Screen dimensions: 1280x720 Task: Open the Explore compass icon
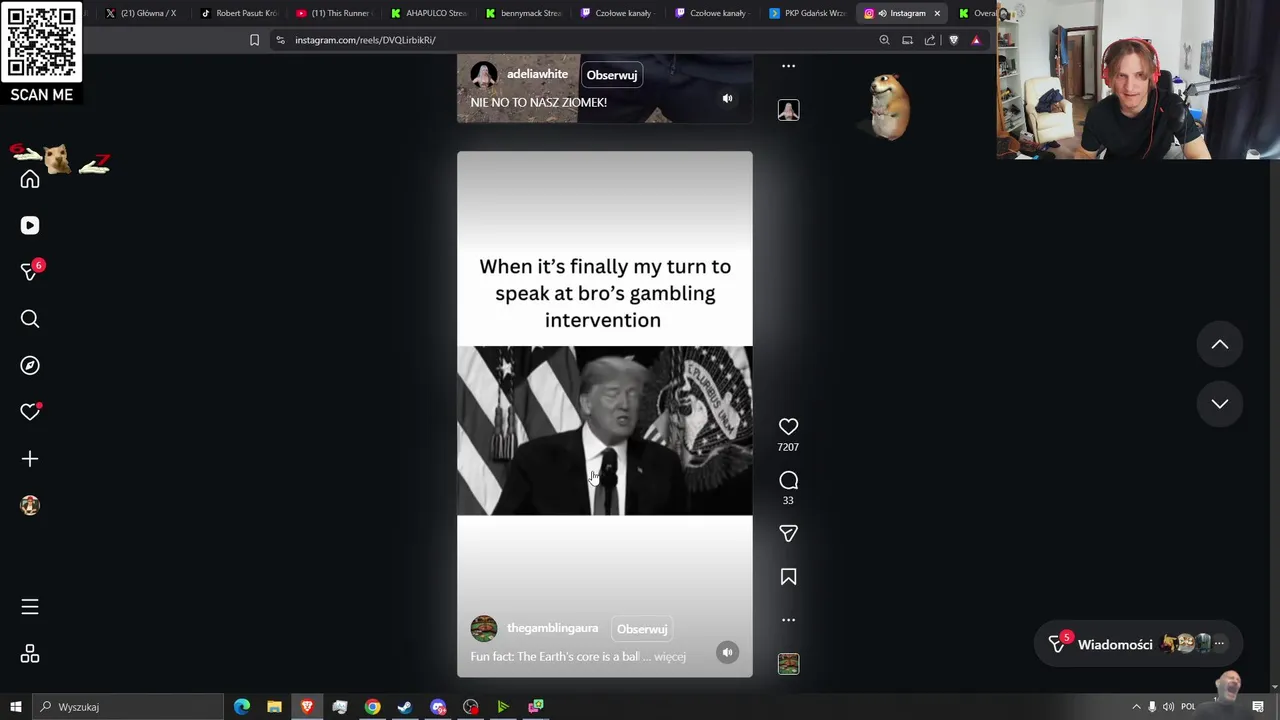(30, 366)
